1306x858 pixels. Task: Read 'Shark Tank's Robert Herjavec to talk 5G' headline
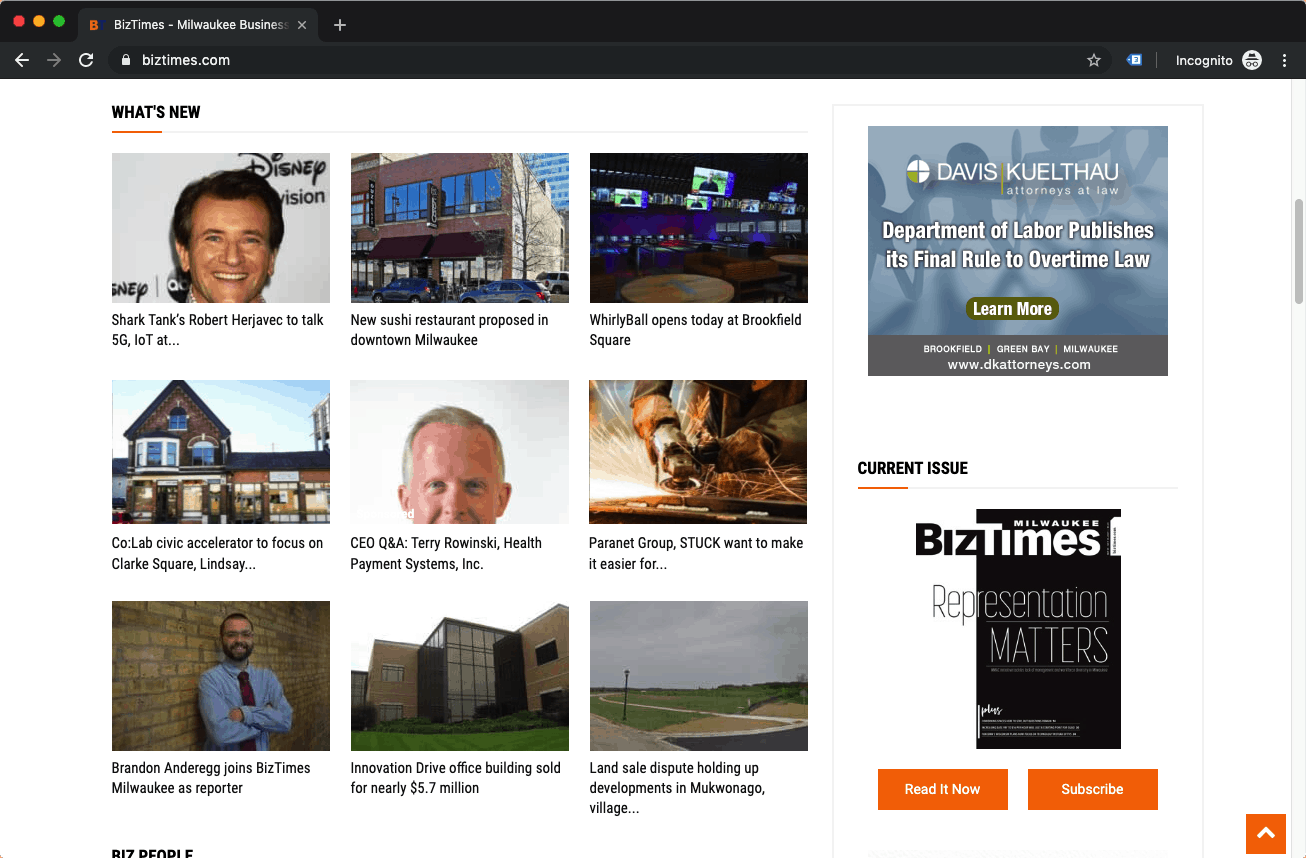point(218,330)
